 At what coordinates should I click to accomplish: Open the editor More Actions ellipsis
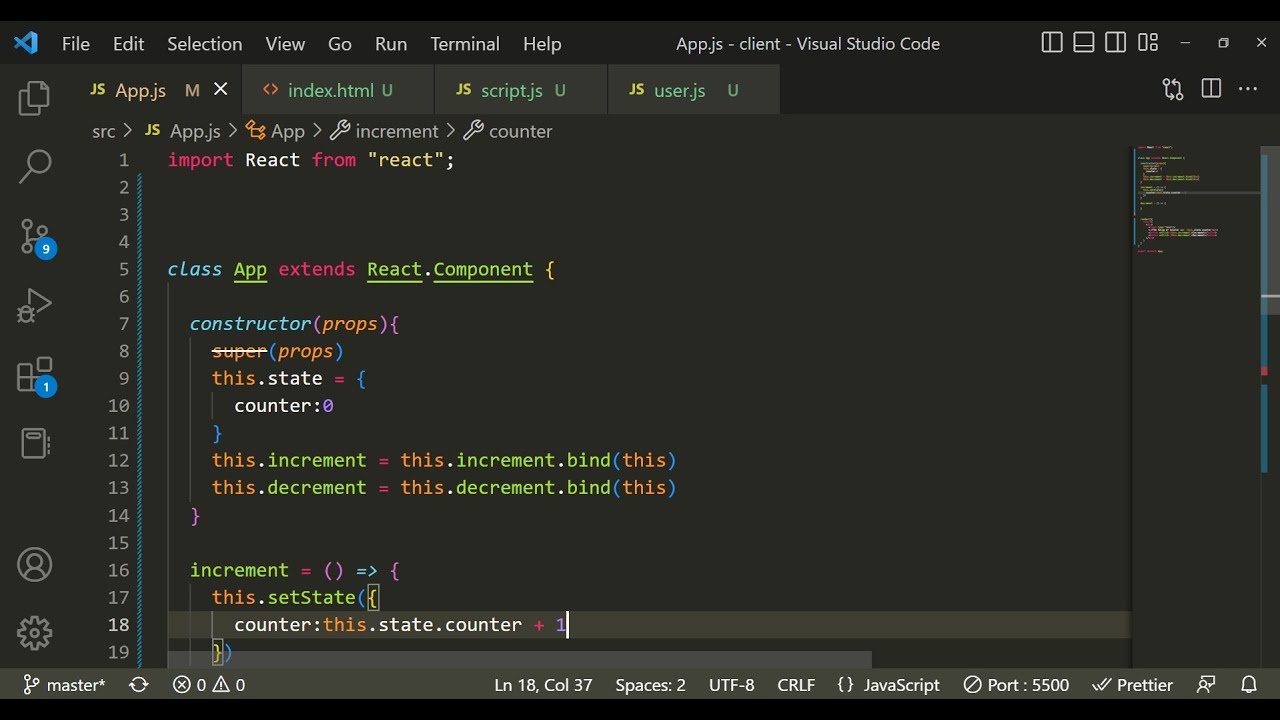[1248, 89]
